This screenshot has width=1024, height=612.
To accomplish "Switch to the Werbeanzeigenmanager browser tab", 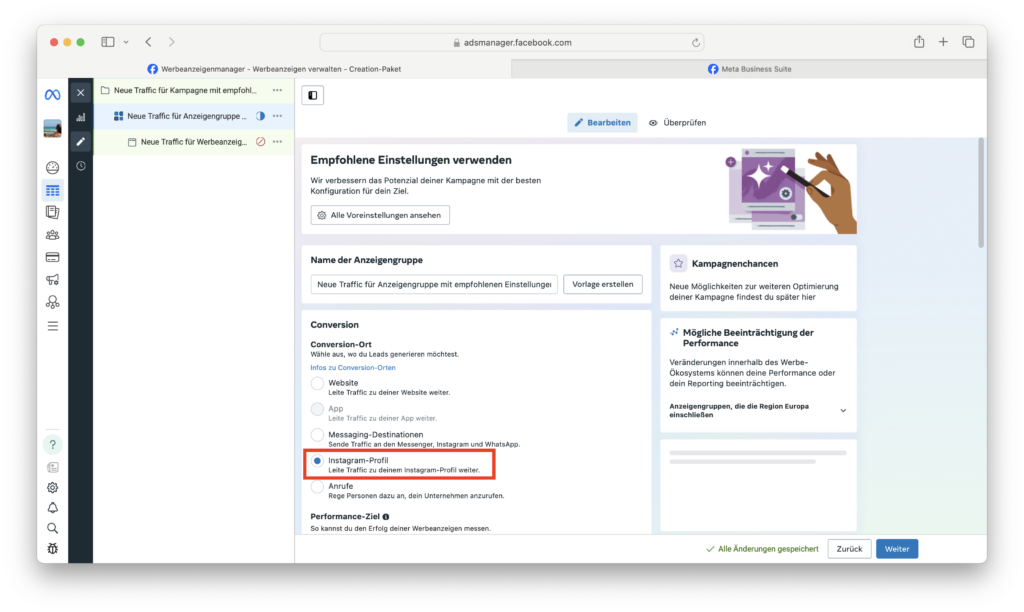I will (x=274, y=69).
